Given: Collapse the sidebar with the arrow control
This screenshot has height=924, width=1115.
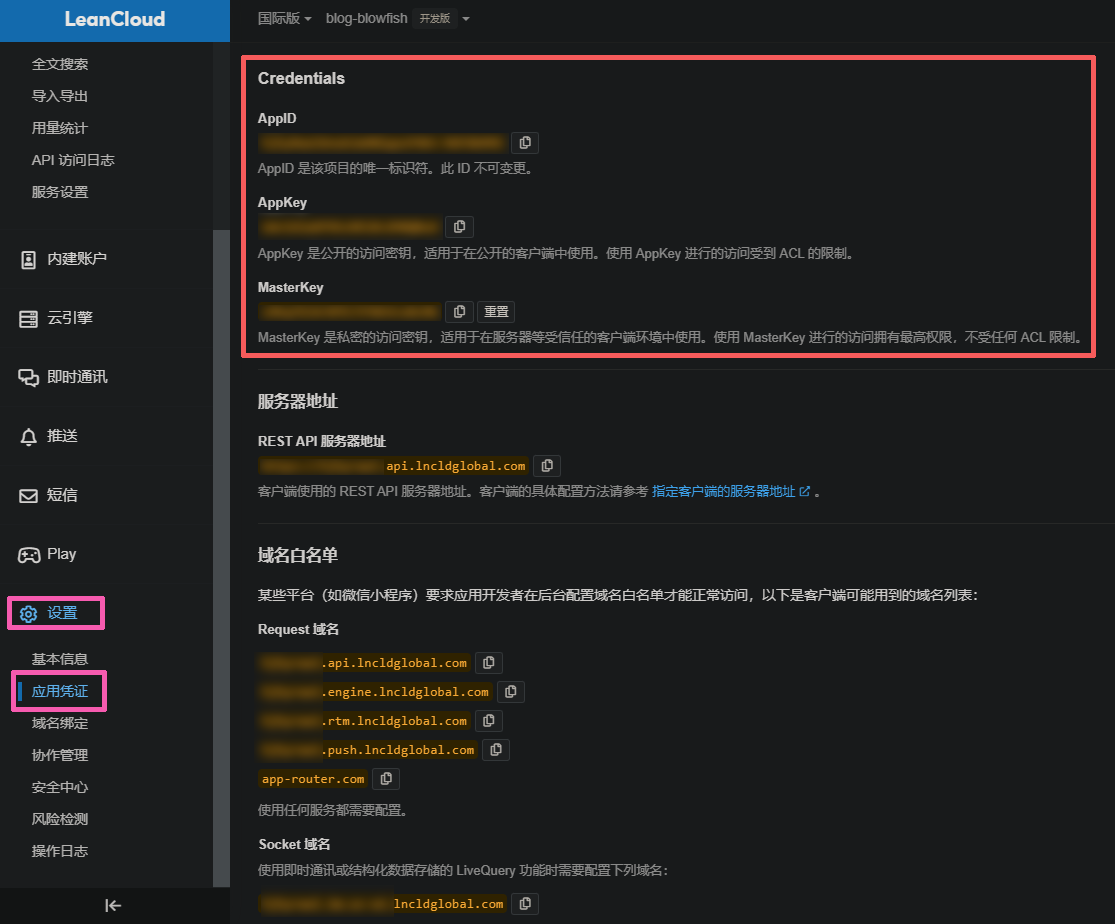Looking at the screenshot, I should coord(112,905).
